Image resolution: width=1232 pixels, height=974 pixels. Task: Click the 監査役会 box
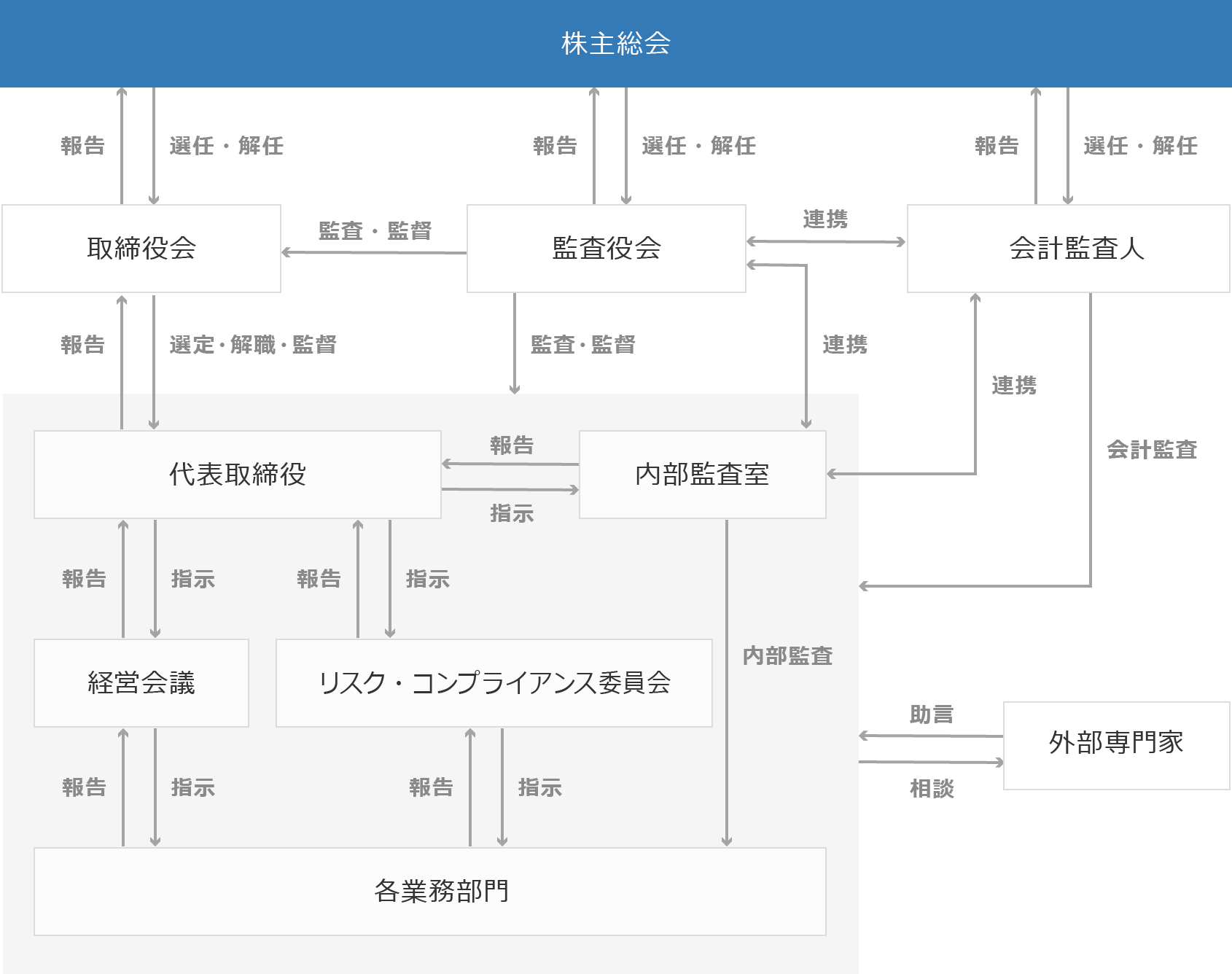(607, 249)
